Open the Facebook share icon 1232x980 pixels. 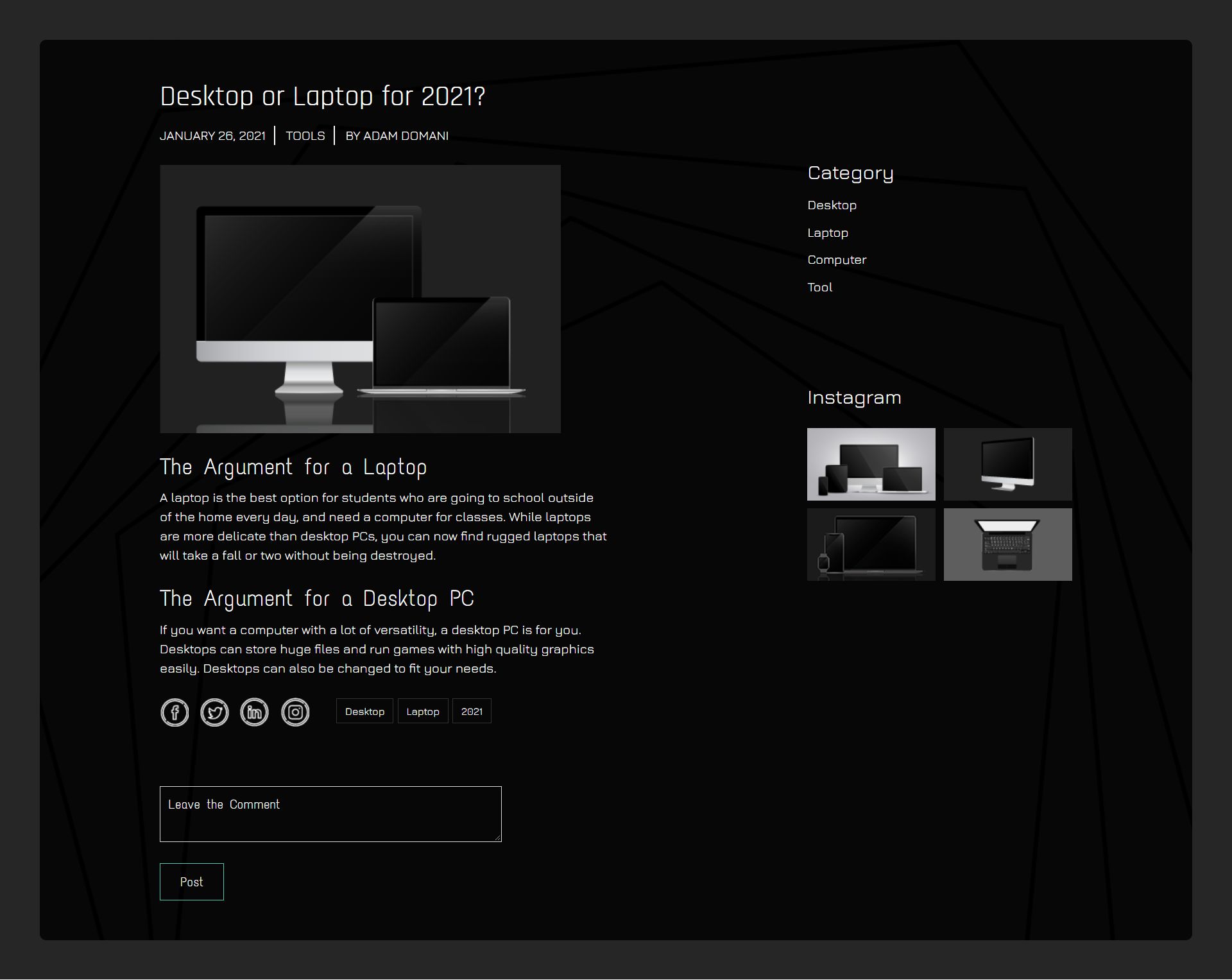[x=175, y=712]
